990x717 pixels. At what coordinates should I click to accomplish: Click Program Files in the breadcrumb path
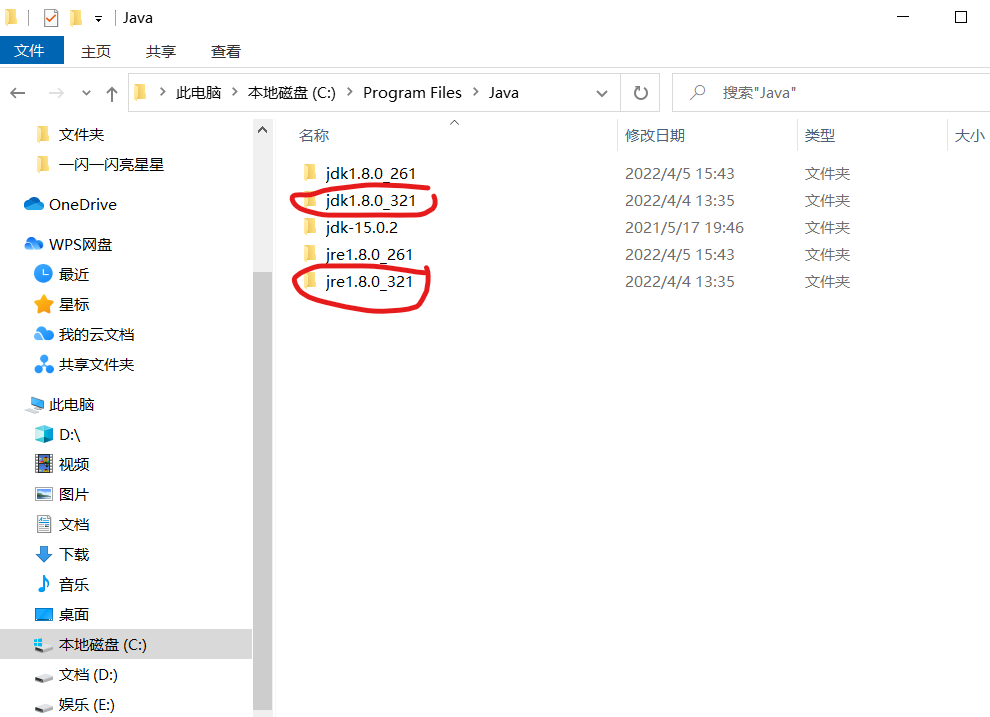[412, 92]
